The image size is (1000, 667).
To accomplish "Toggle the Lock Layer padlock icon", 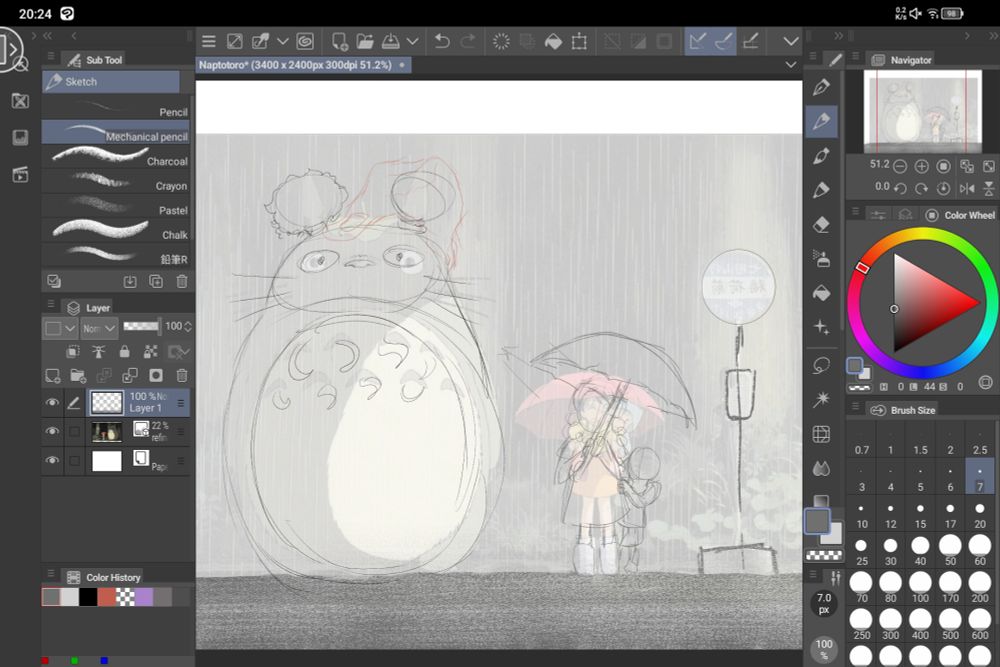I will (x=124, y=351).
